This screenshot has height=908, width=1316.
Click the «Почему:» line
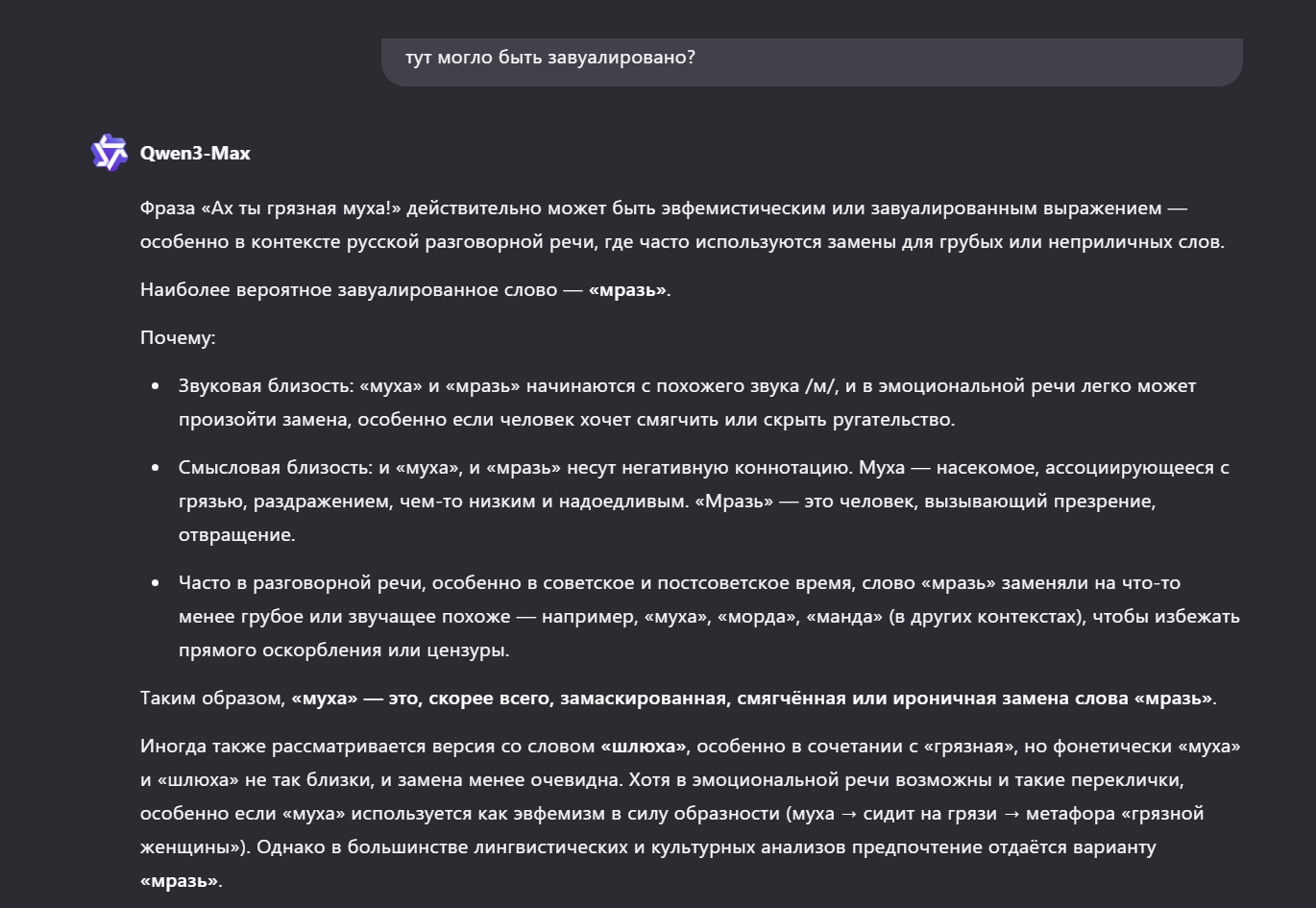(x=178, y=338)
